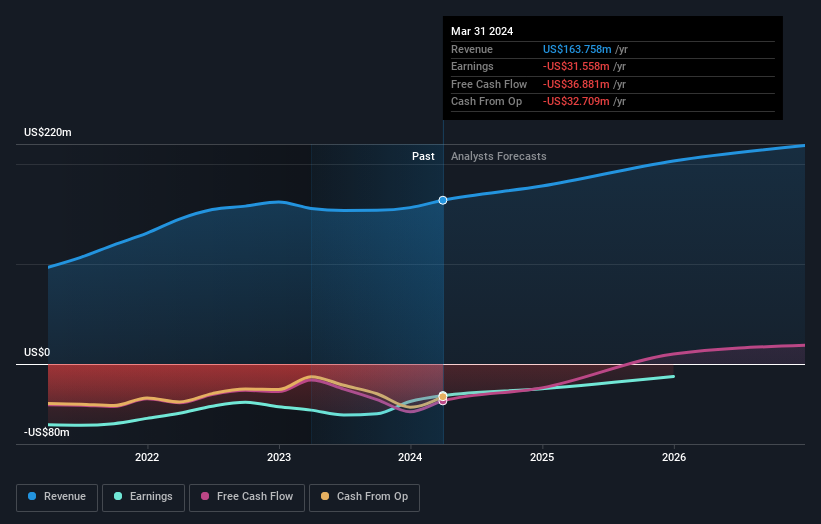Click the -US$32.709m cash from op value
Image resolution: width=821 pixels, height=524 pixels.
click(x=576, y=102)
